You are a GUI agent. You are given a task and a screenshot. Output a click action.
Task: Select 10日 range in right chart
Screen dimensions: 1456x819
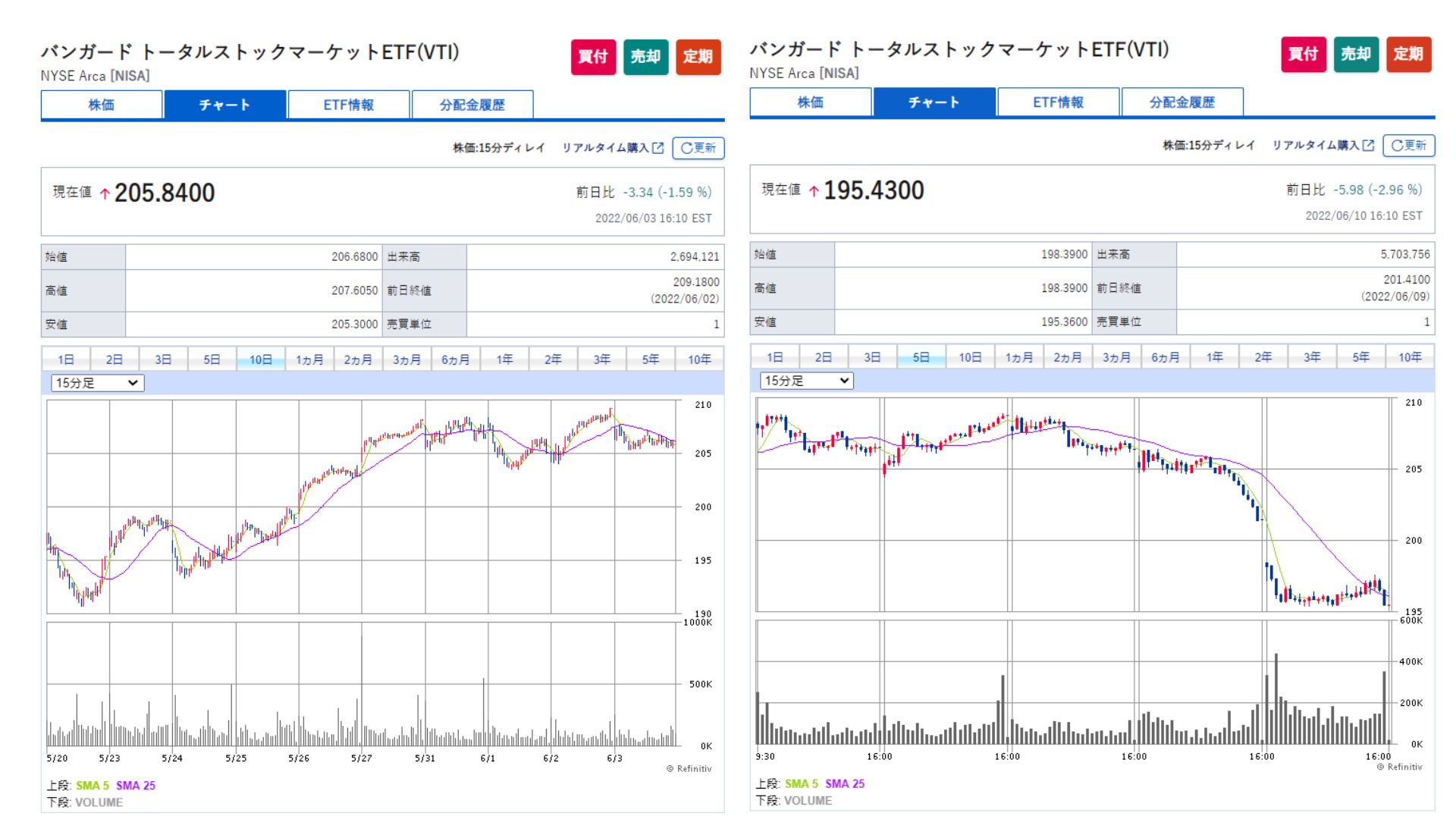click(970, 357)
